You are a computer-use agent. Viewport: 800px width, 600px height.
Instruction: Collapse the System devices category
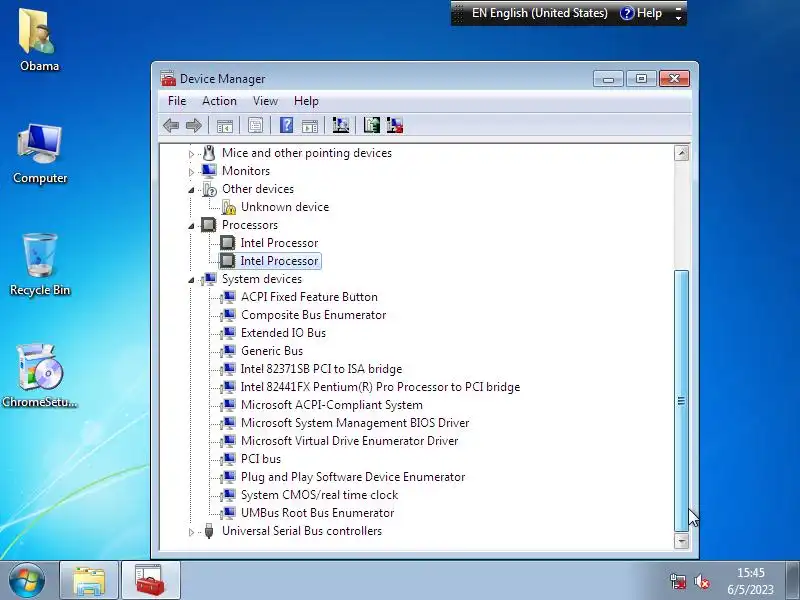coord(191,280)
